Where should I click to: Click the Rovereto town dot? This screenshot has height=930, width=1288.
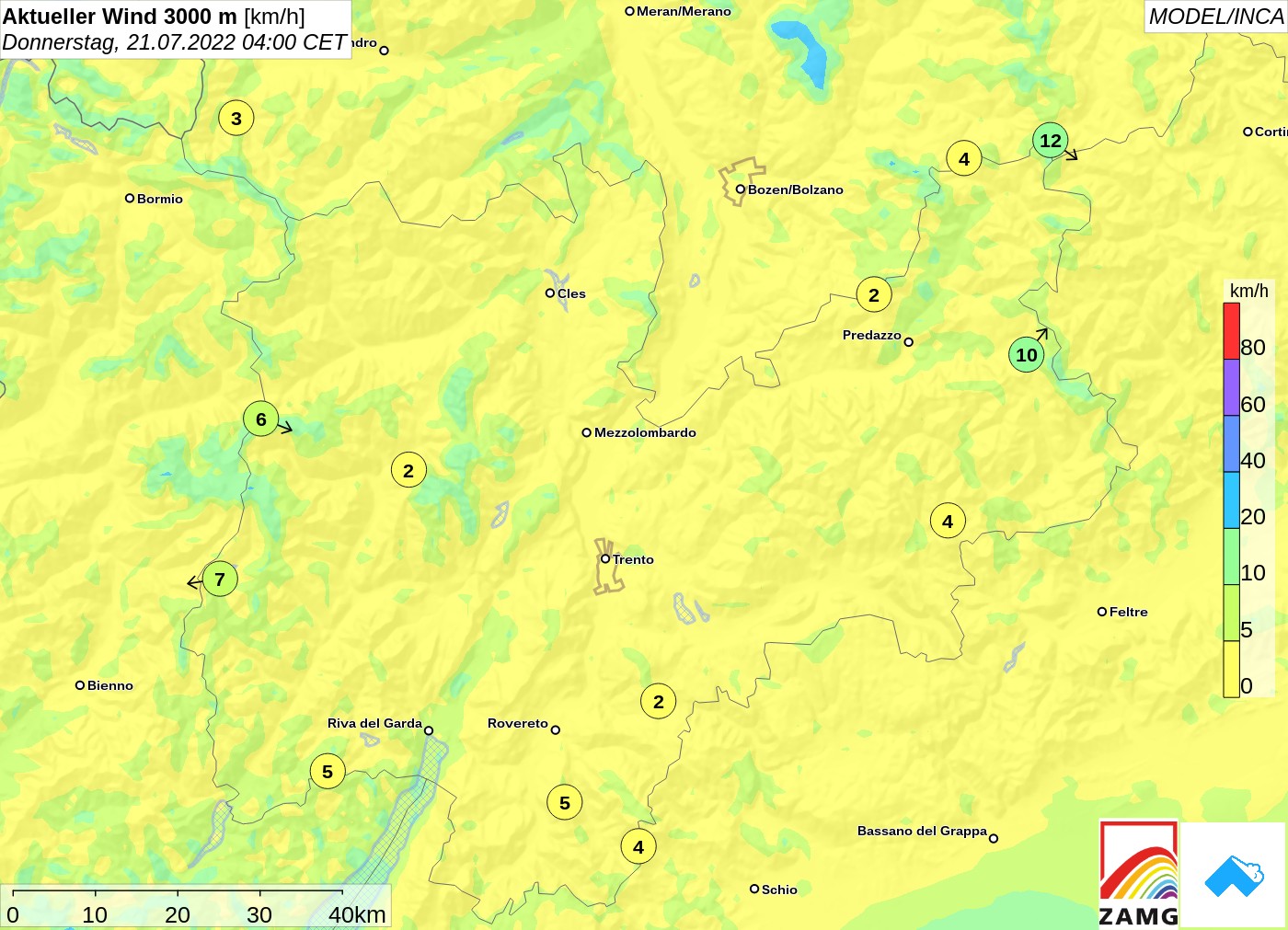pos(556,730)
